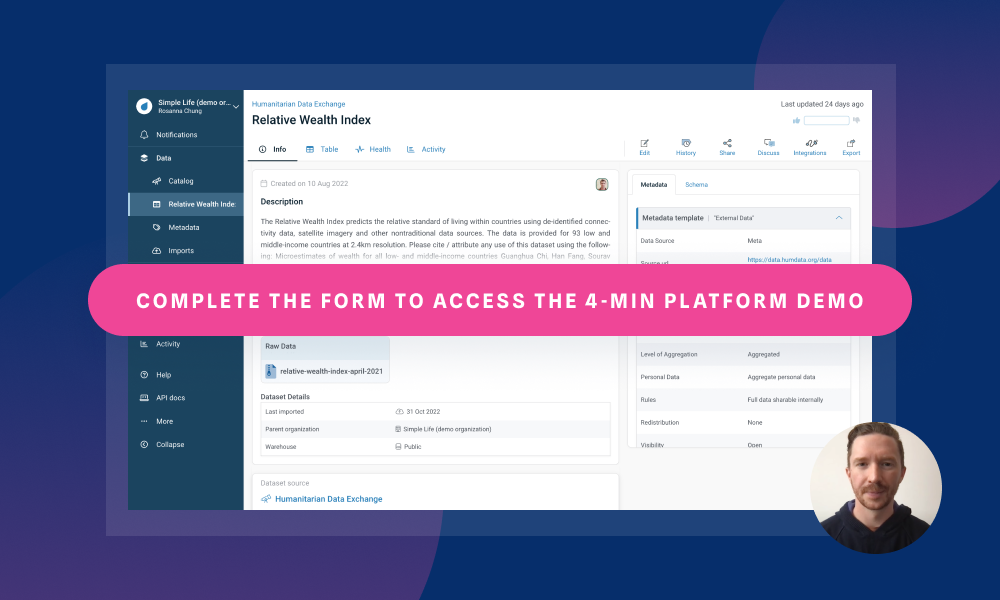Collapse the sidebar navigation
Viewport: 1000px width, 600px height.
[x=165, y=444]
